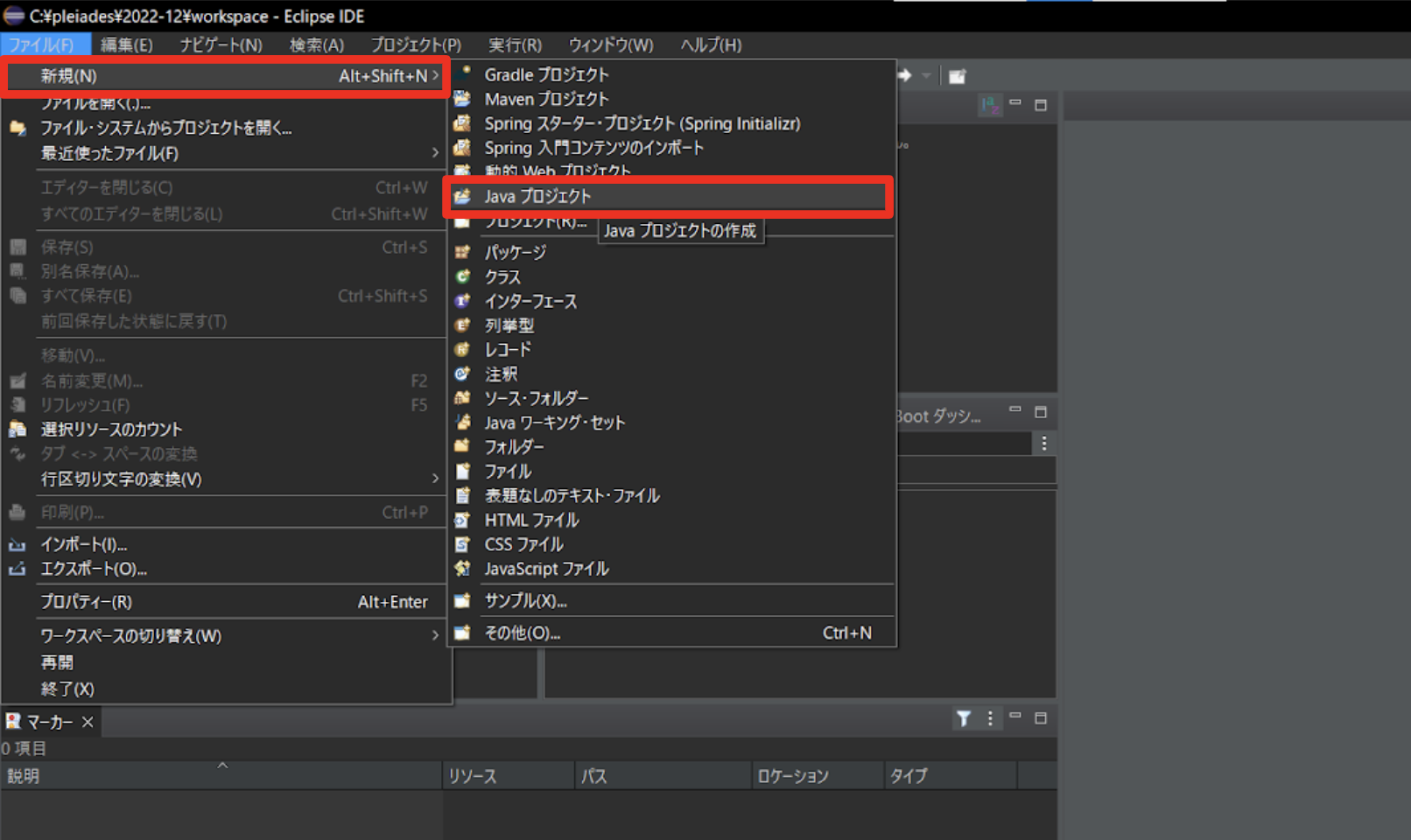Screen dimensions: 1411x840
Task: Open マーカー view three-dot menu
Action: (990, 718)
